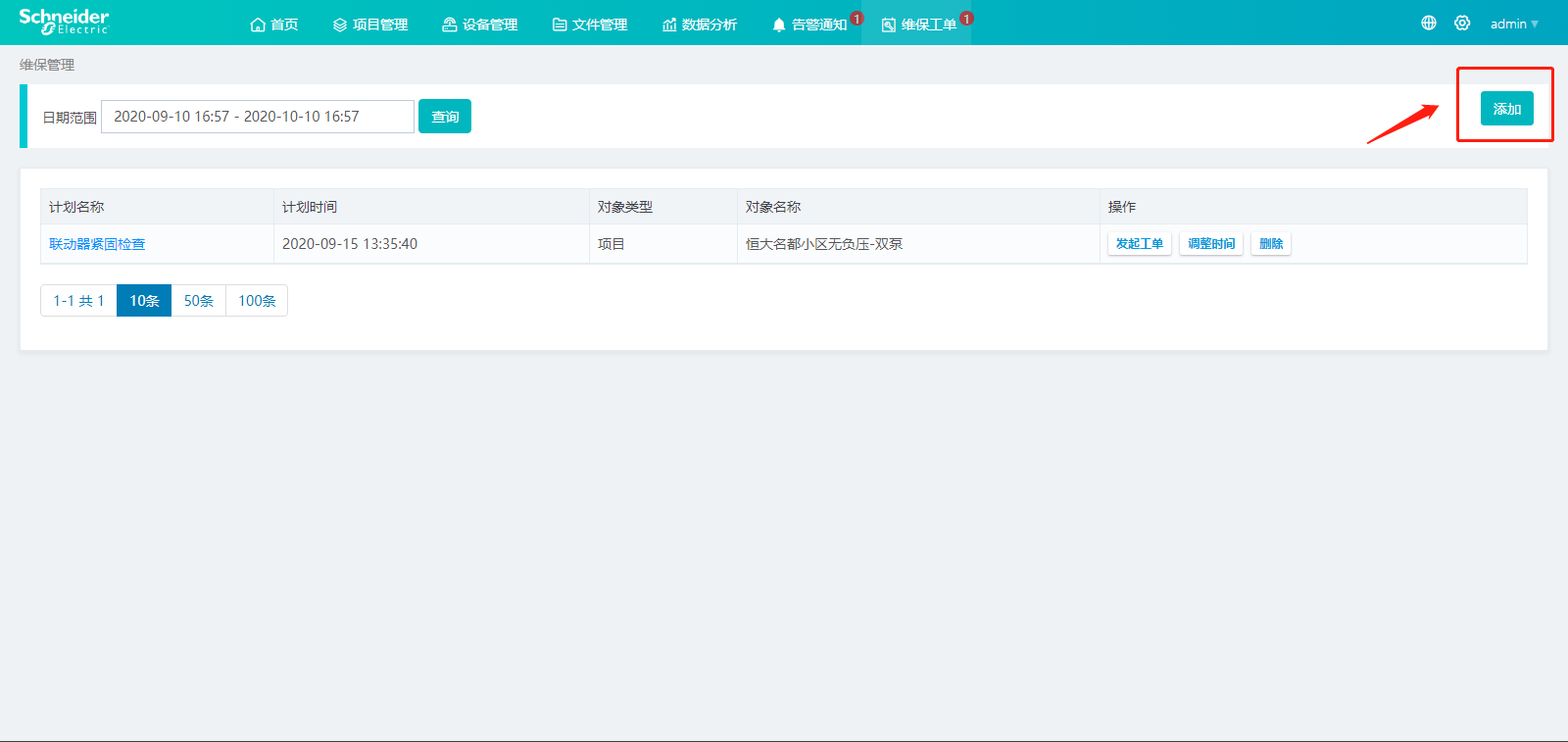The width and height of the screenshot is (1568, 742).
Task: Select 100条 per page
Action: pyautogui.click(x=257, y=301)
